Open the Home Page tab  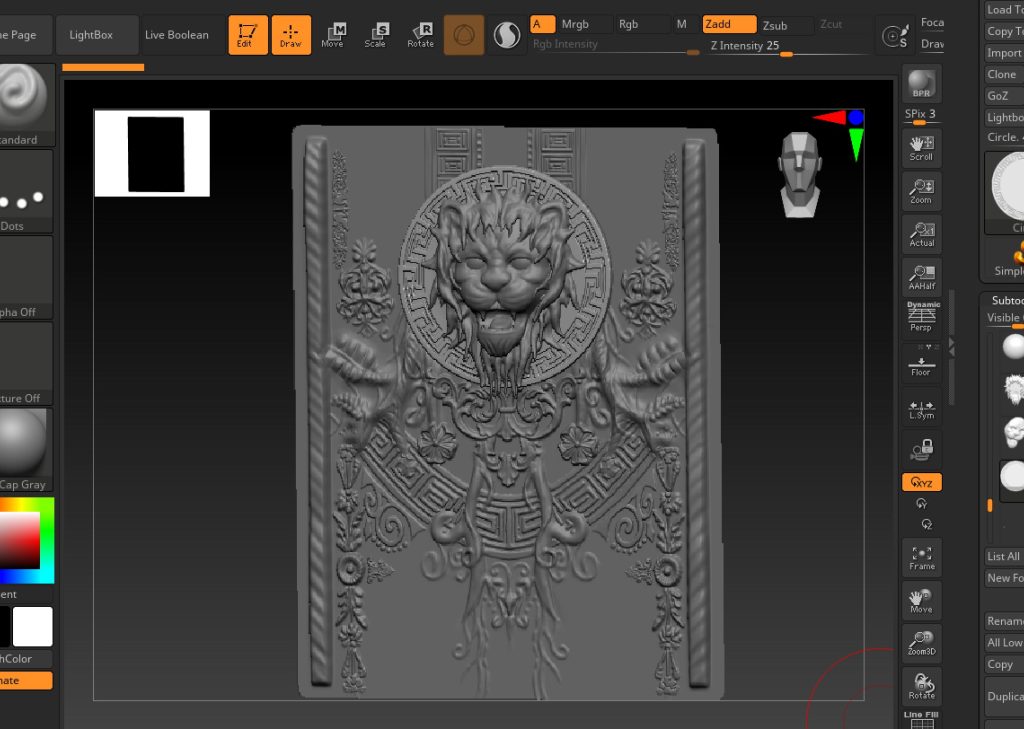25,35
